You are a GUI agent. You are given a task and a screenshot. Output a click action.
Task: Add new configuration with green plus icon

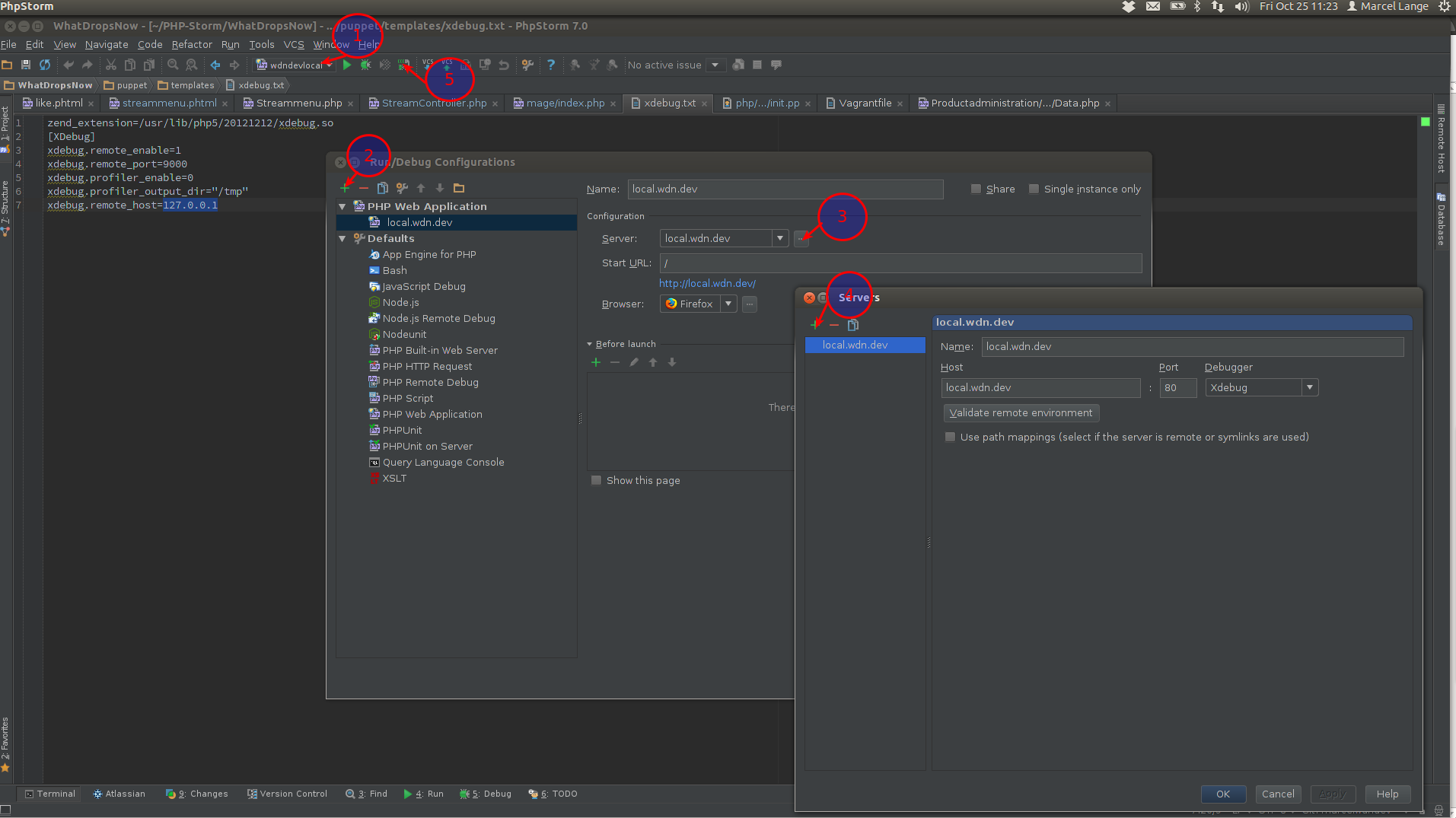[345, 188]
